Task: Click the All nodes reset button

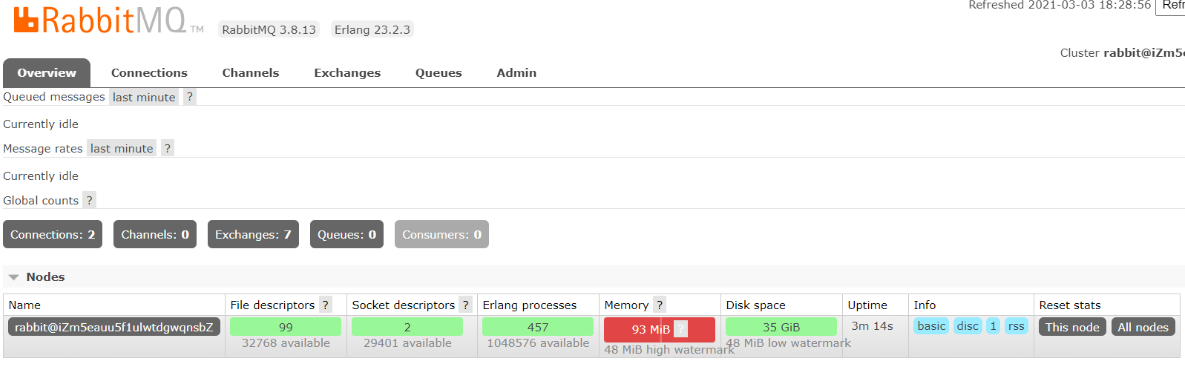Action: 1143,327
